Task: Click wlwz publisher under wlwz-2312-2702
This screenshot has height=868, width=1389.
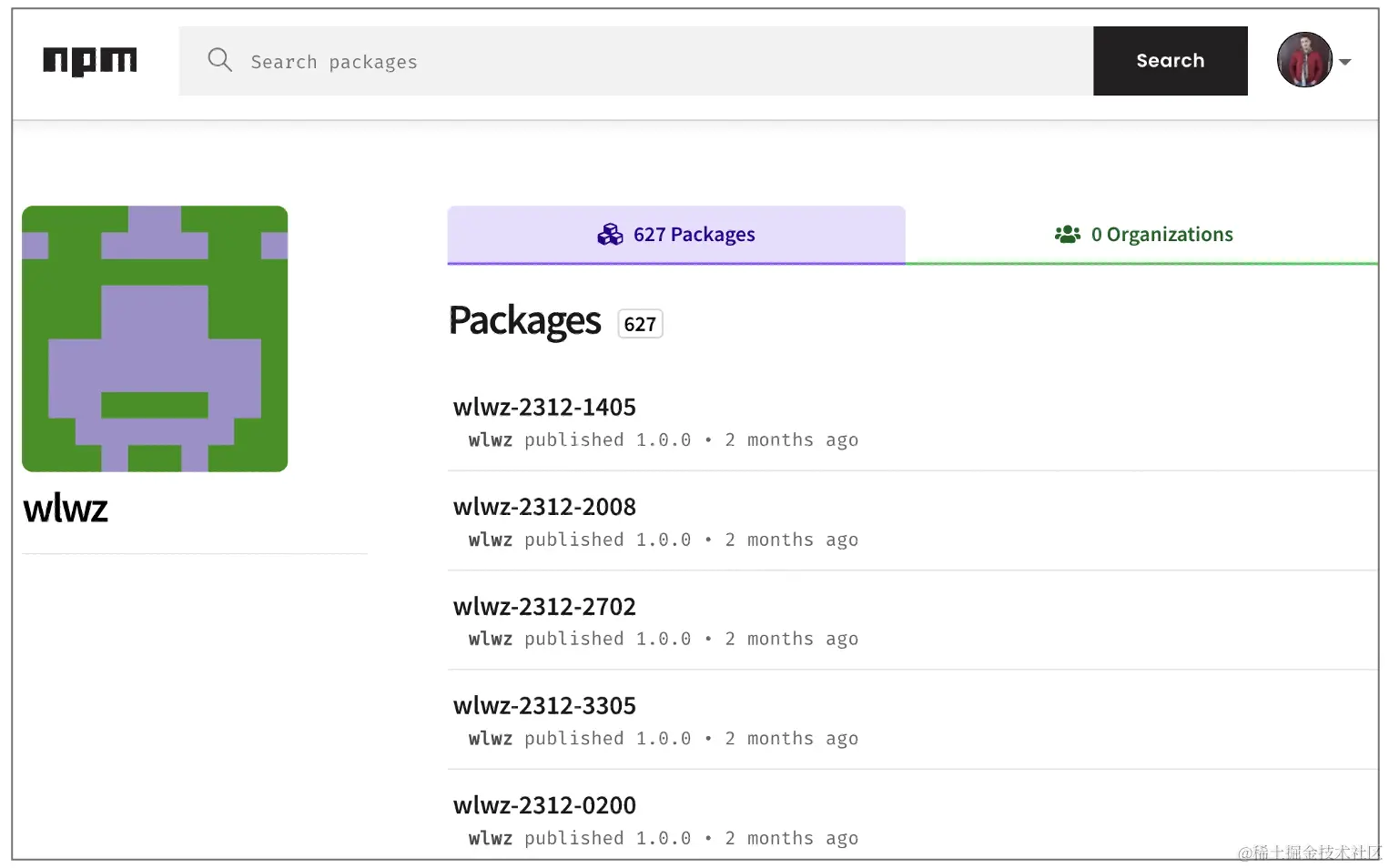Action: [x=491, y=640]
